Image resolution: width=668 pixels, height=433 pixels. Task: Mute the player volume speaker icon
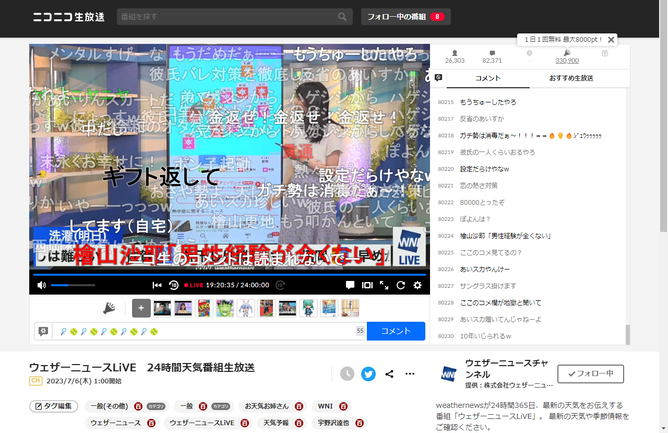[x=41, y=285]
